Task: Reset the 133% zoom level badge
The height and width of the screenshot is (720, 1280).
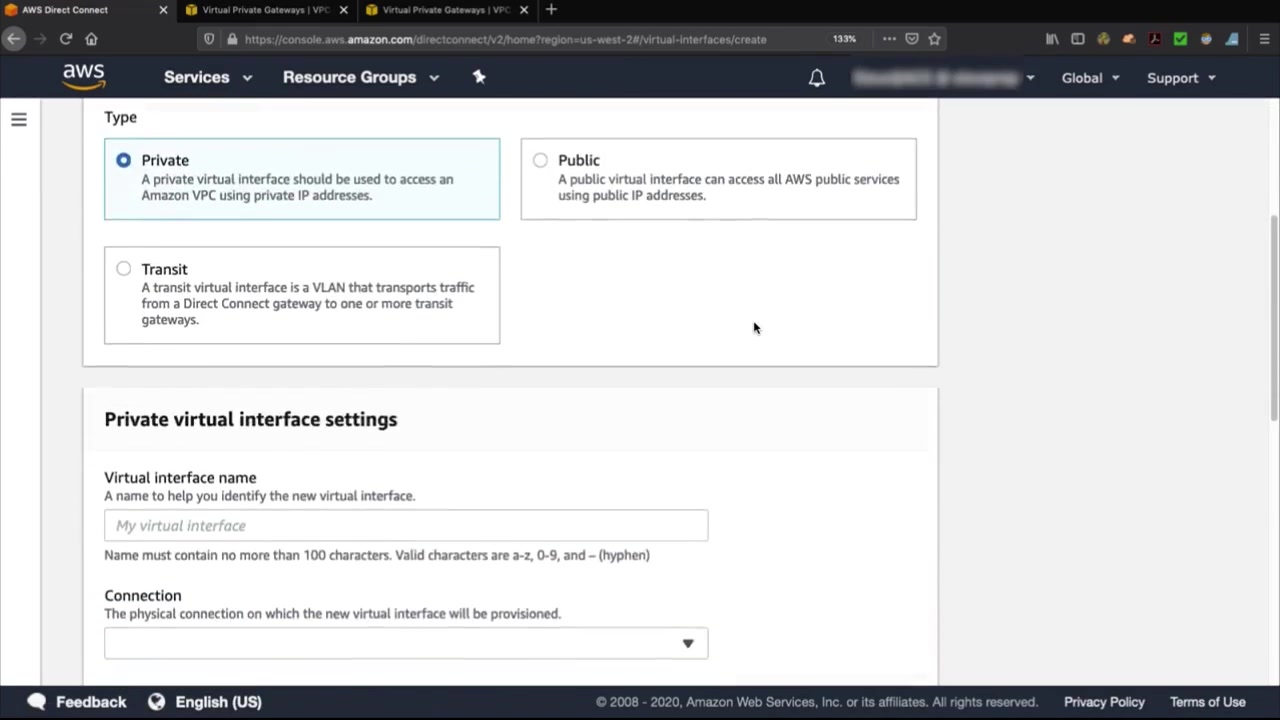Action: click(x=844, y=39)
